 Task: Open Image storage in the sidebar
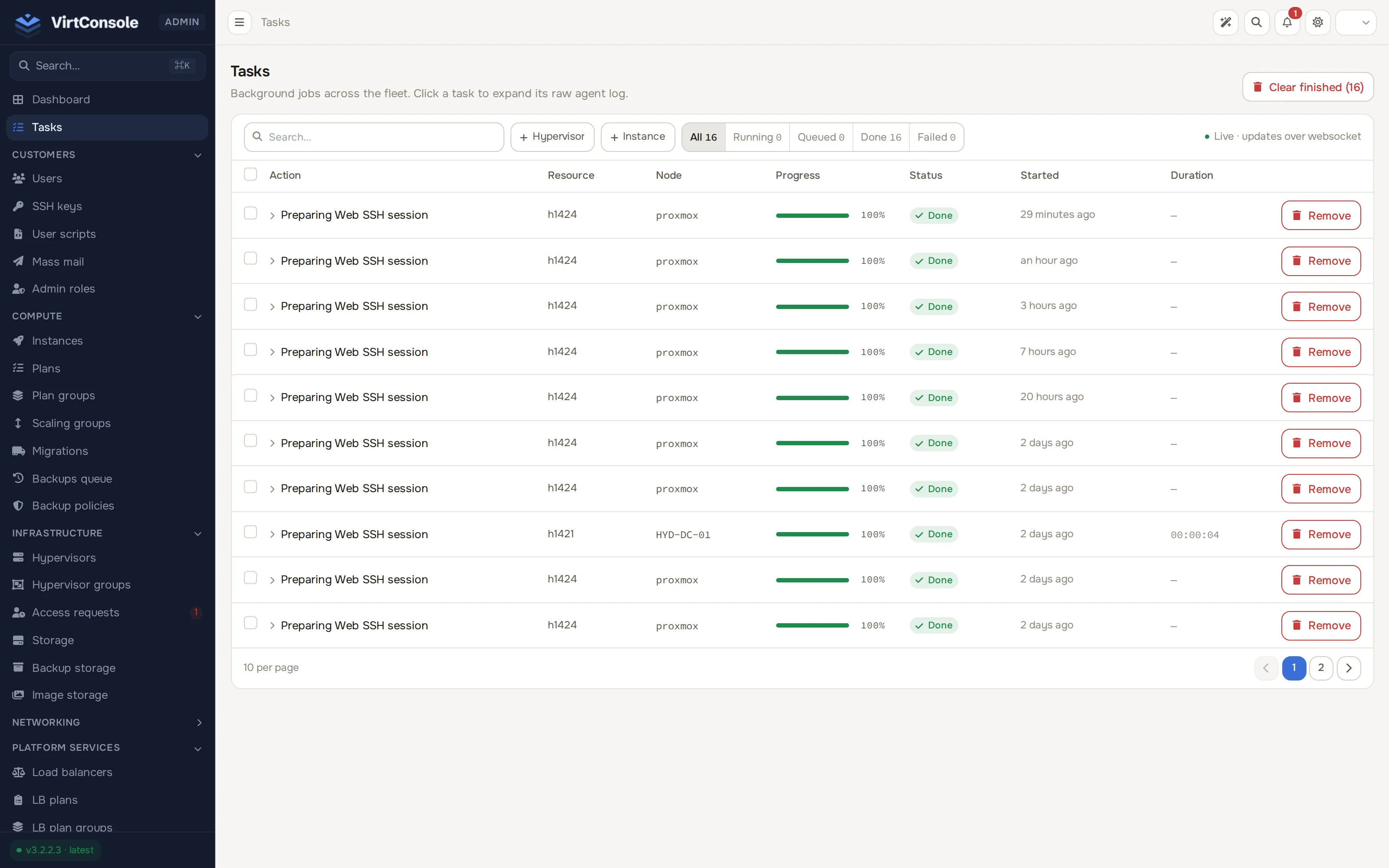click(x=107, y=695)
